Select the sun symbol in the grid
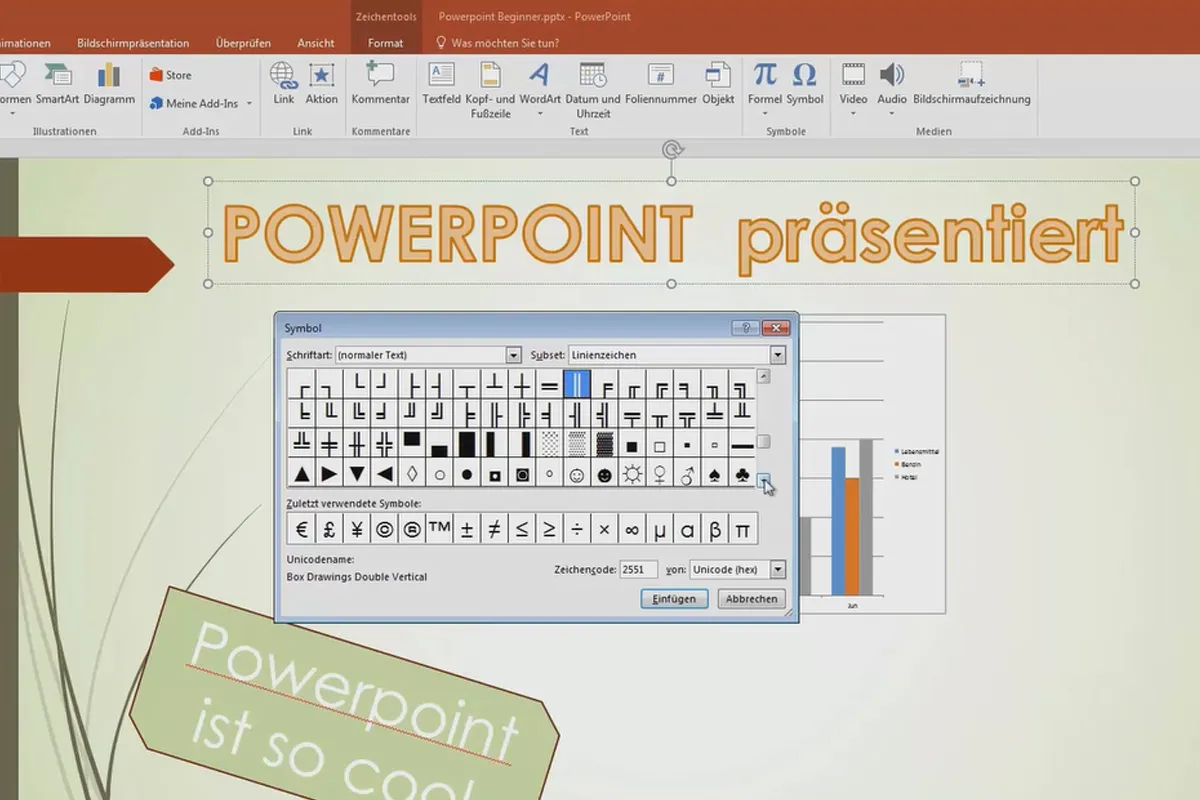The height and width of the screenshot is (800, 1200). point(632,475)
